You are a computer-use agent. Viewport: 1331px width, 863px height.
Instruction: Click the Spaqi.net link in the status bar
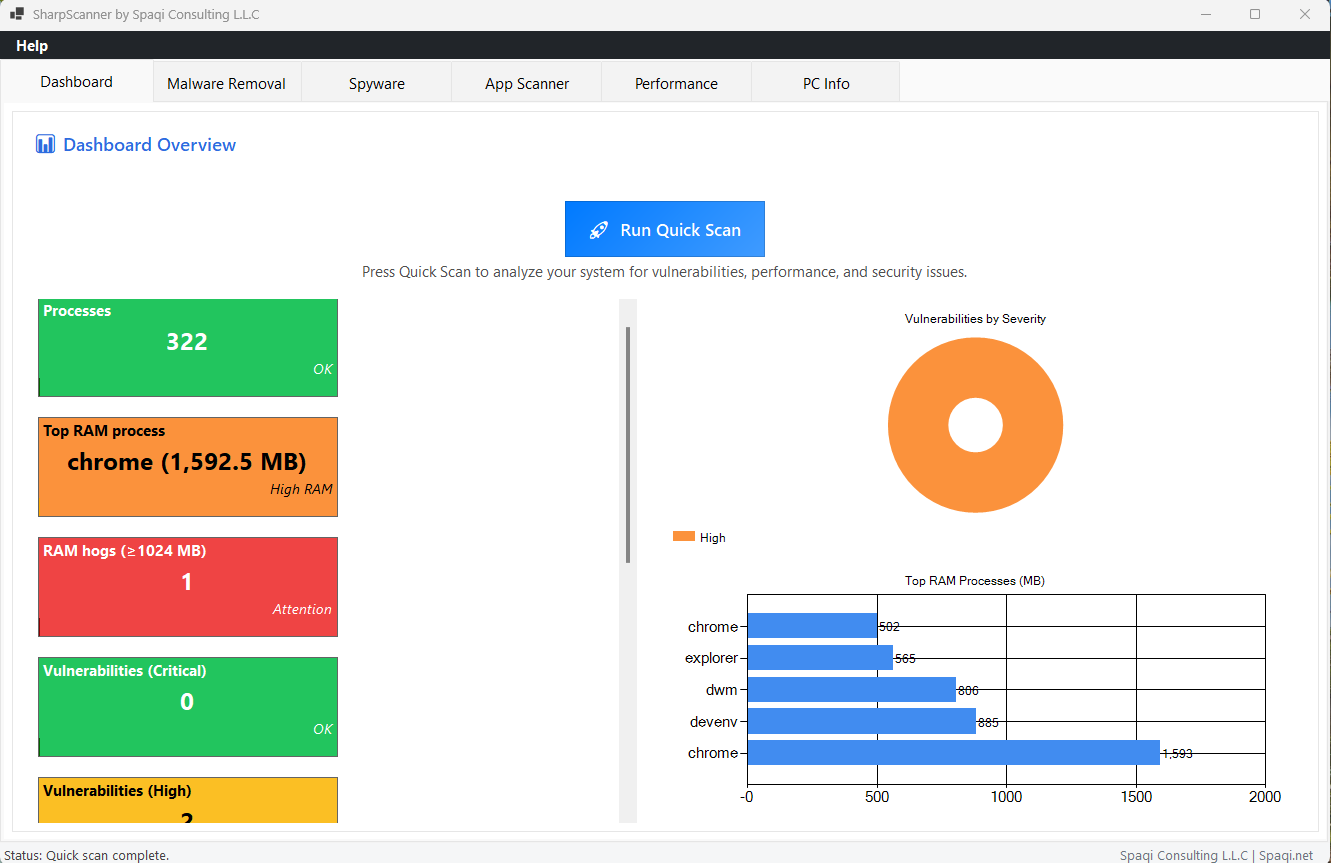click(1285, 855)
